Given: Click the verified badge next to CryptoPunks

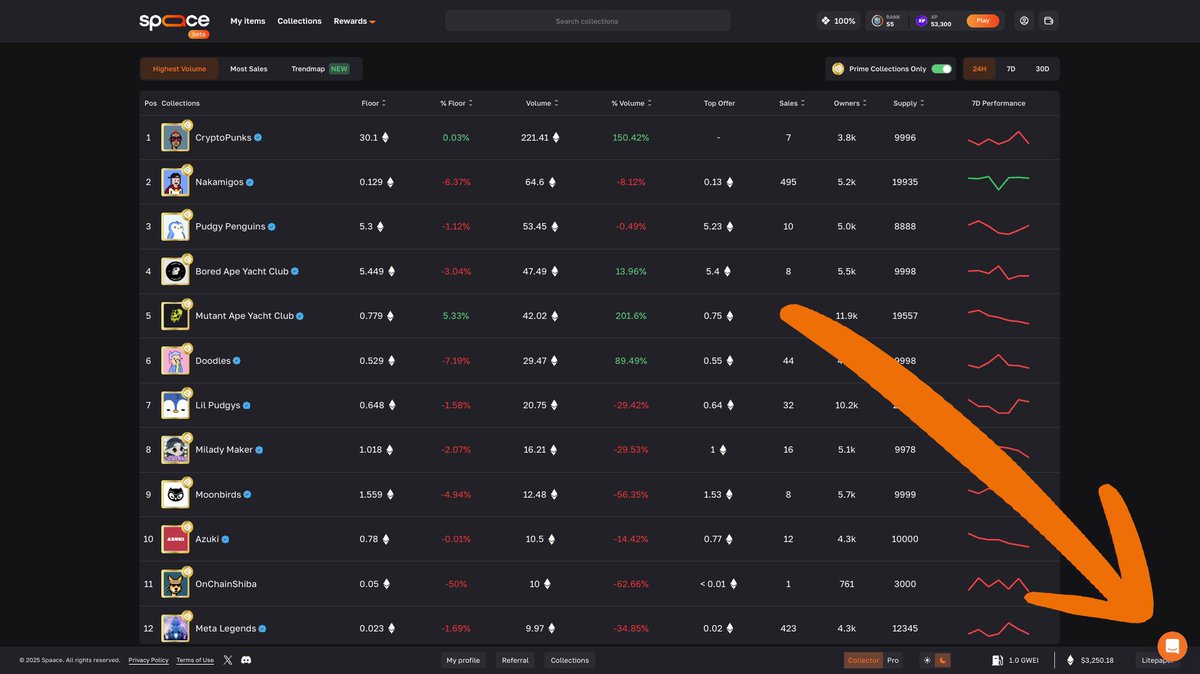Looking at the screenshot, I should point(258,138).
